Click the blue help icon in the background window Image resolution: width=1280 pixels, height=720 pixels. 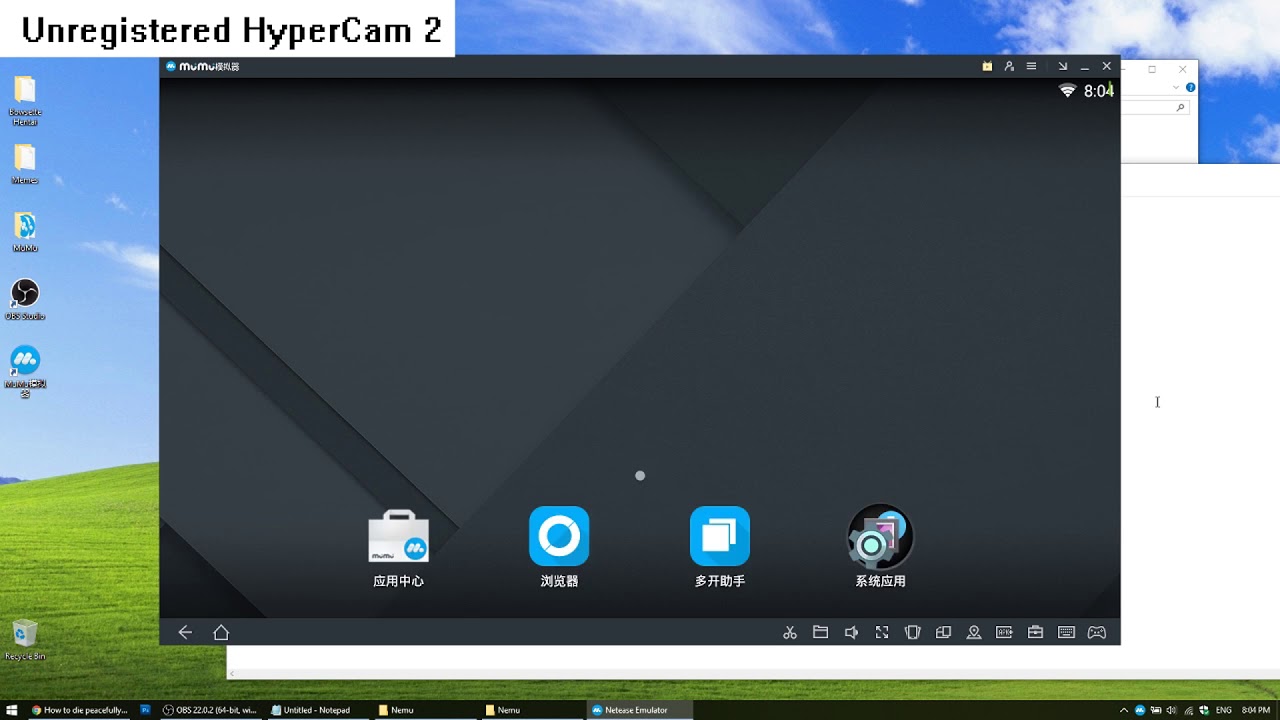coord(1190,87)
